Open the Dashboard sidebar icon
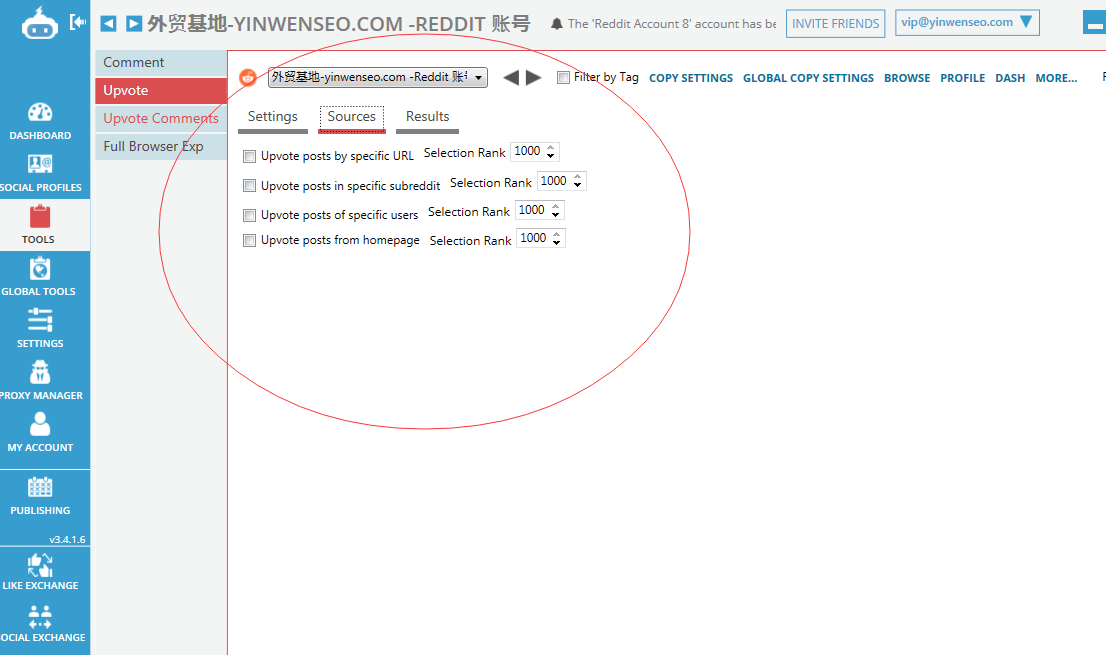Image resolution: width=1106 pixels, height=655 pixels. (x=40, y=114)
